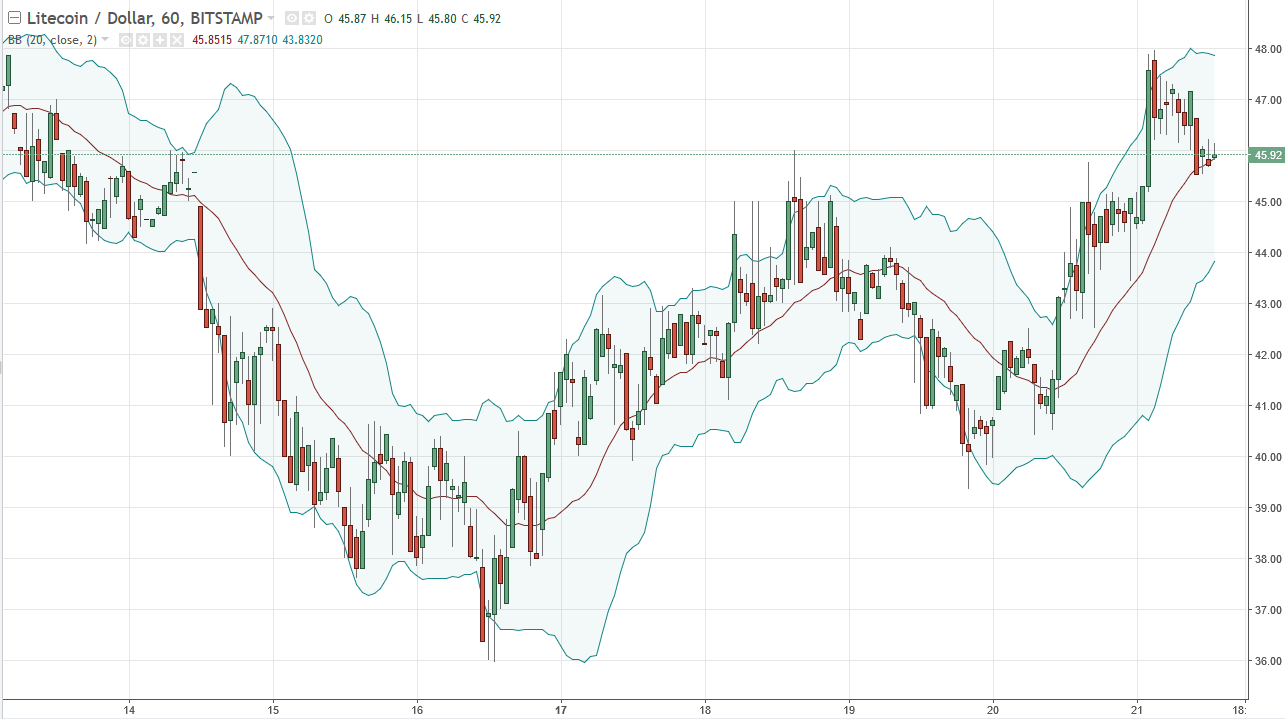Viewport: 1285px width, 719px height.
Task: Click the high value 46.15
Action: tap(398, 18)
